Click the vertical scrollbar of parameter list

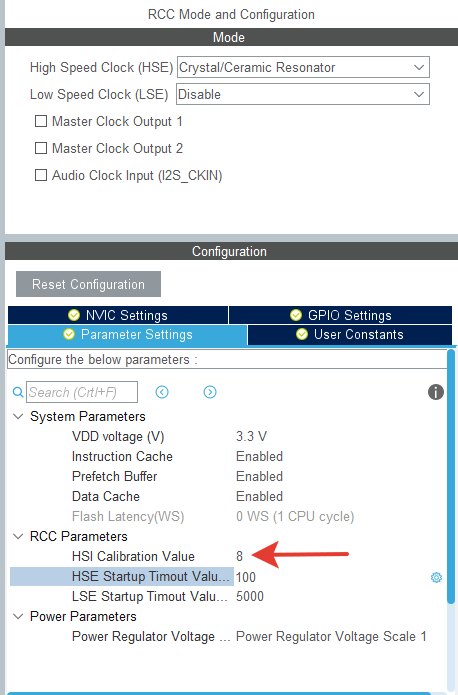(x=451, y=476)
